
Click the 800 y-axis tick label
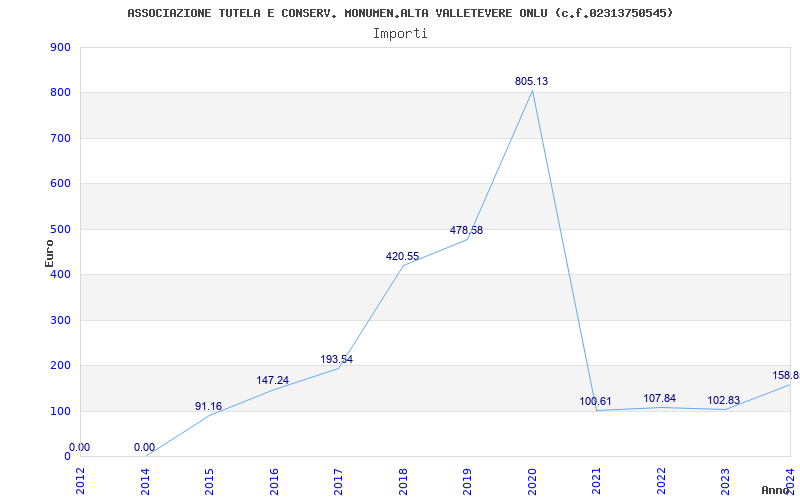click(x=60, y=93)
